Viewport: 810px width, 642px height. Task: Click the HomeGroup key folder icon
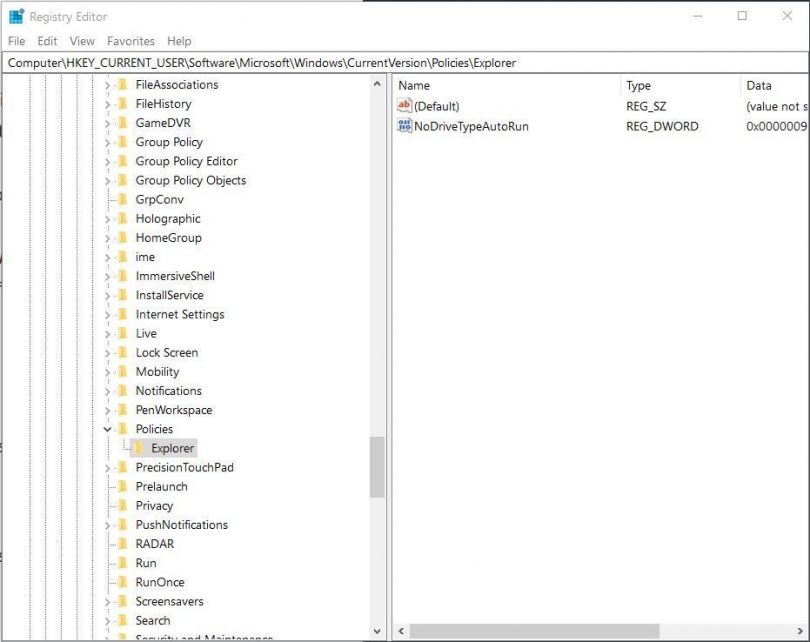(x=122, y=238)
